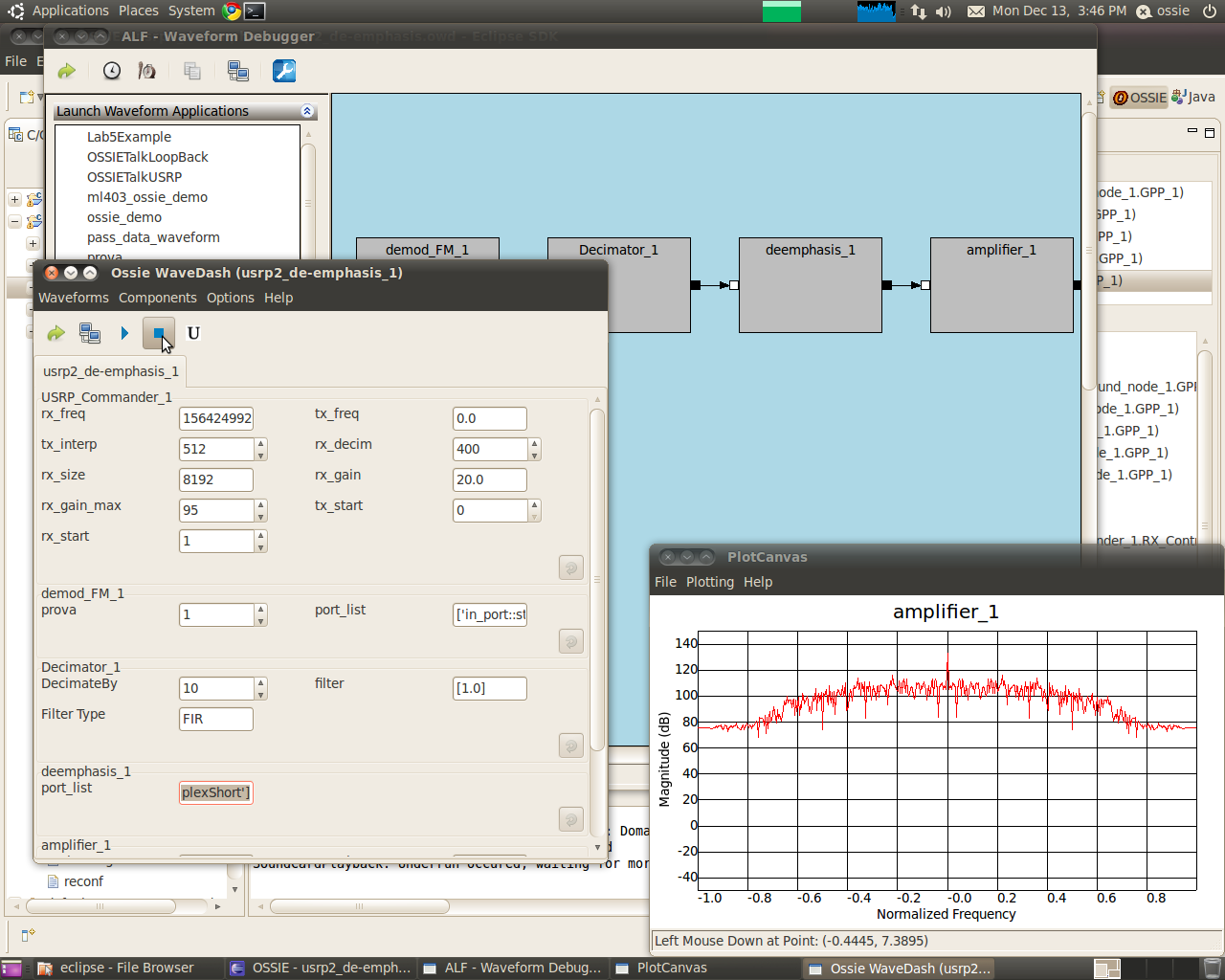The image size is (1225, 980).
Task: Click the grayed copy-pages icon in ALF toolbar
Action: tap(192, 71)
